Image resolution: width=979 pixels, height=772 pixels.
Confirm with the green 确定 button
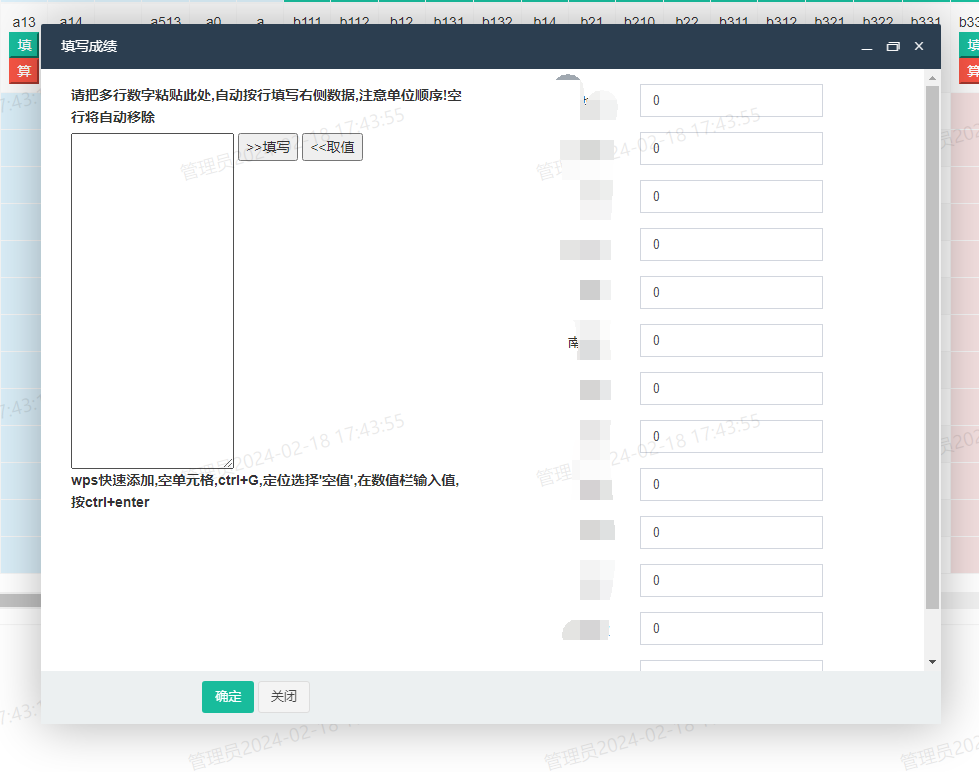228,696
